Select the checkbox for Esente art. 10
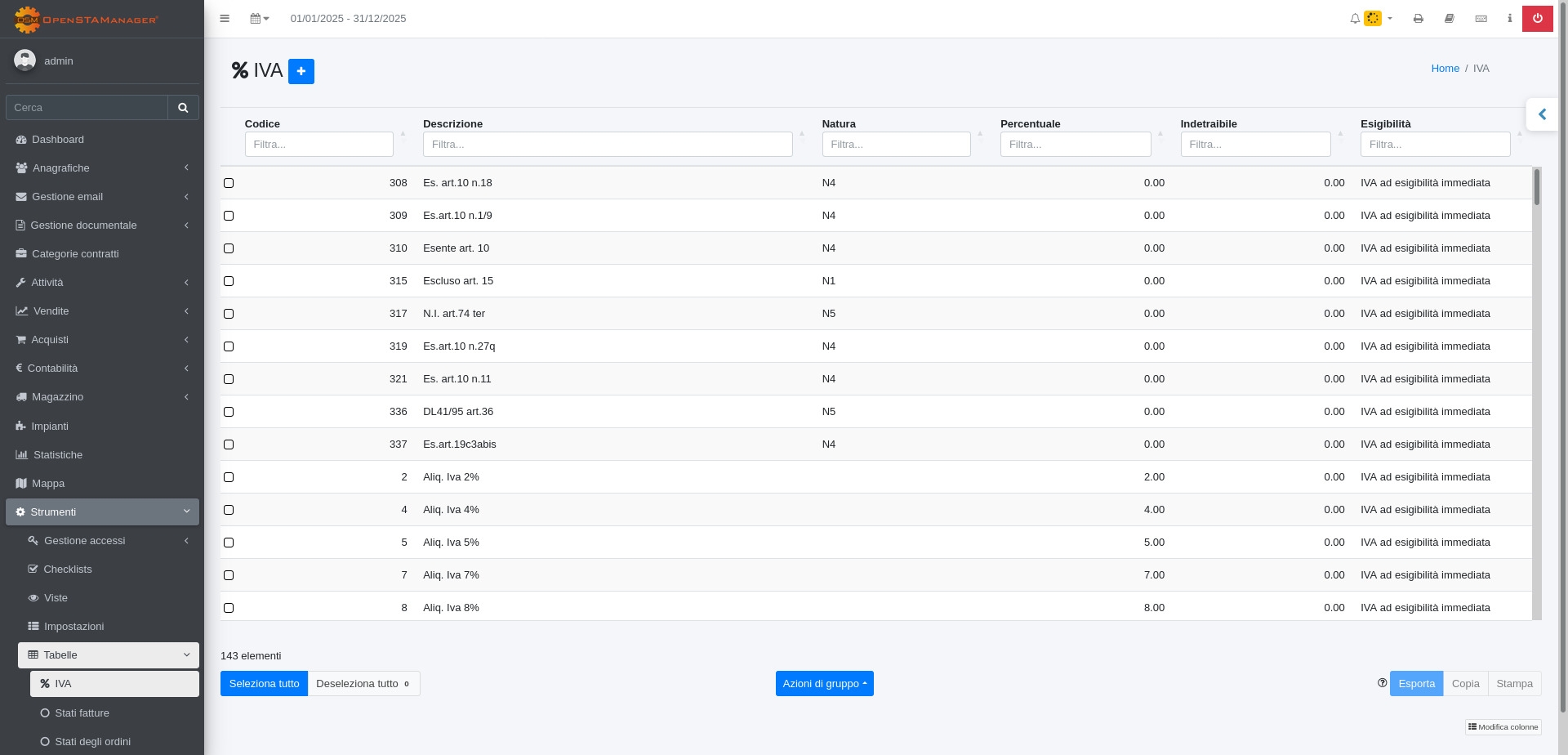Image resolution: width=1568 pixels, height=755 pixels. pos(229,248)
